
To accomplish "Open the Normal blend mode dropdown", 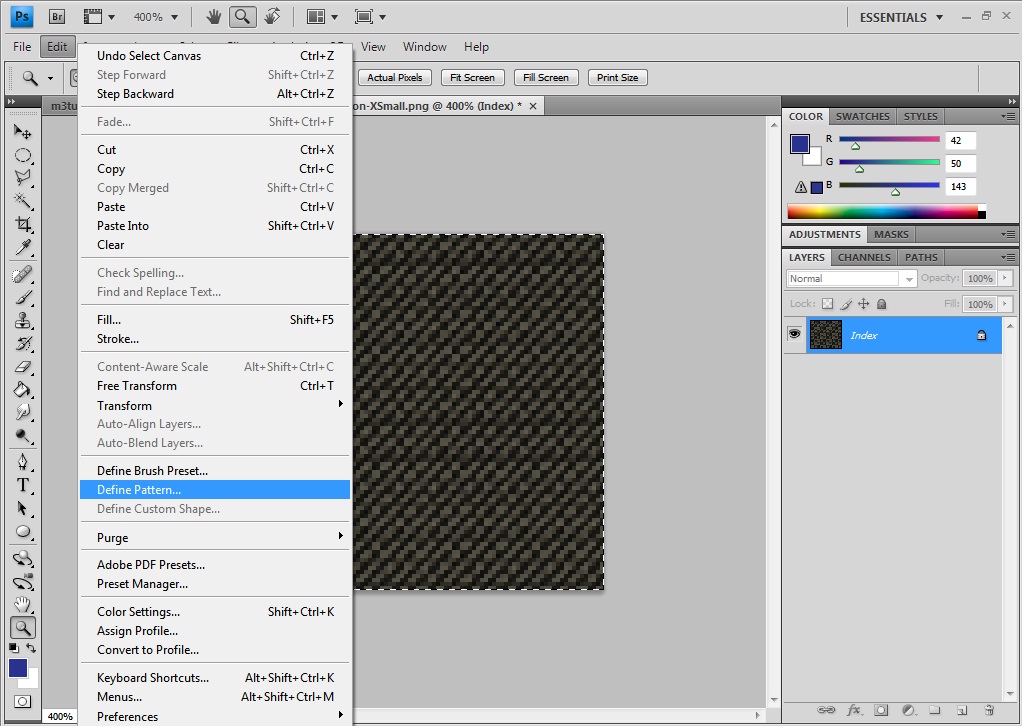I will pyautogui.click(x=851, y=279).
